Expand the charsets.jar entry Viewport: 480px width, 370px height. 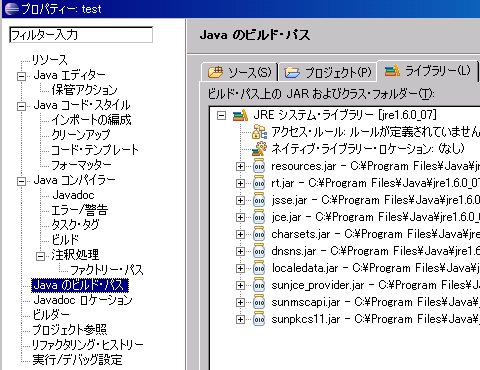(x=240, y=234)
